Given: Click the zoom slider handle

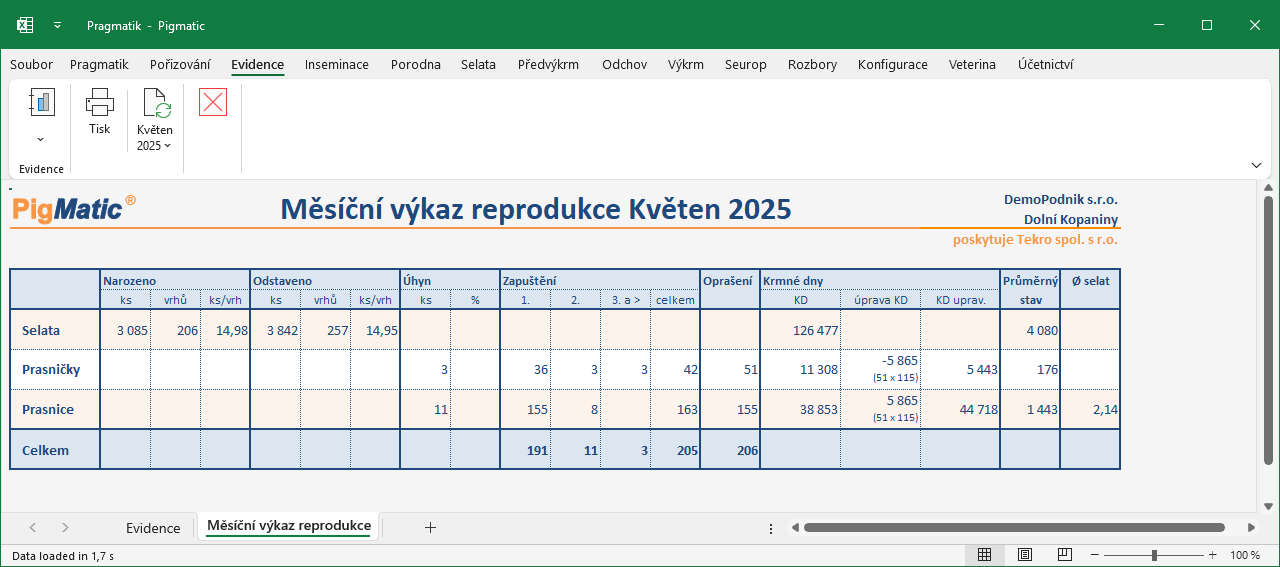Looking at the screenshot, I should pos(1154,555).
